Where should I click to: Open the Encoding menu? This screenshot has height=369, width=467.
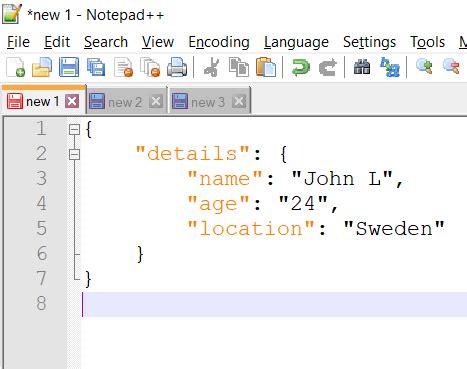(219, 42)
